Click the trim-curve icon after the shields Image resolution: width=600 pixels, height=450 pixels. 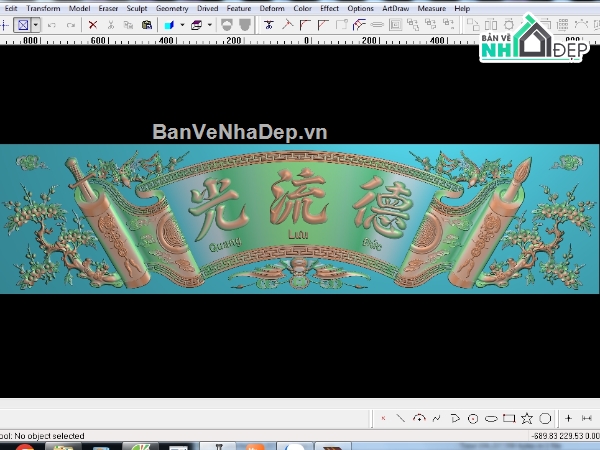click(269, 25)
